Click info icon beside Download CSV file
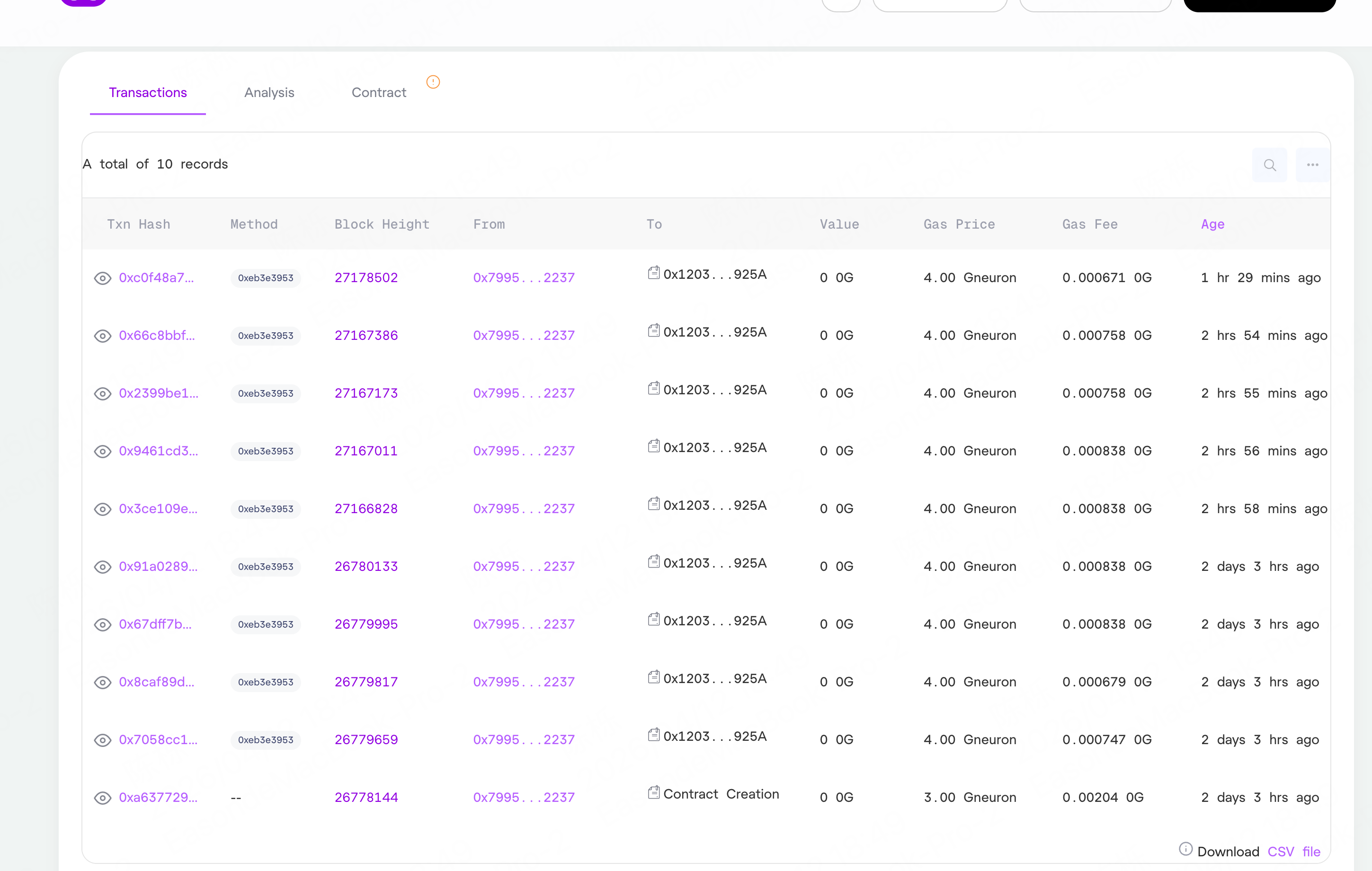 [1185, 849]
